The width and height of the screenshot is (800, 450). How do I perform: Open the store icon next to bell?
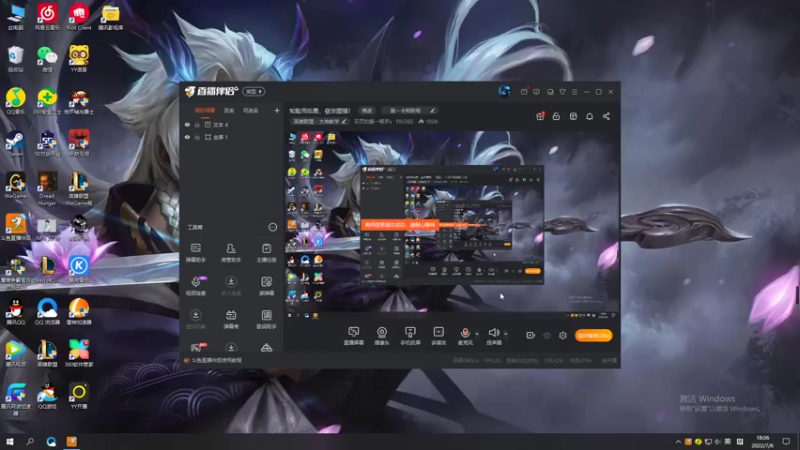[573, 116]
